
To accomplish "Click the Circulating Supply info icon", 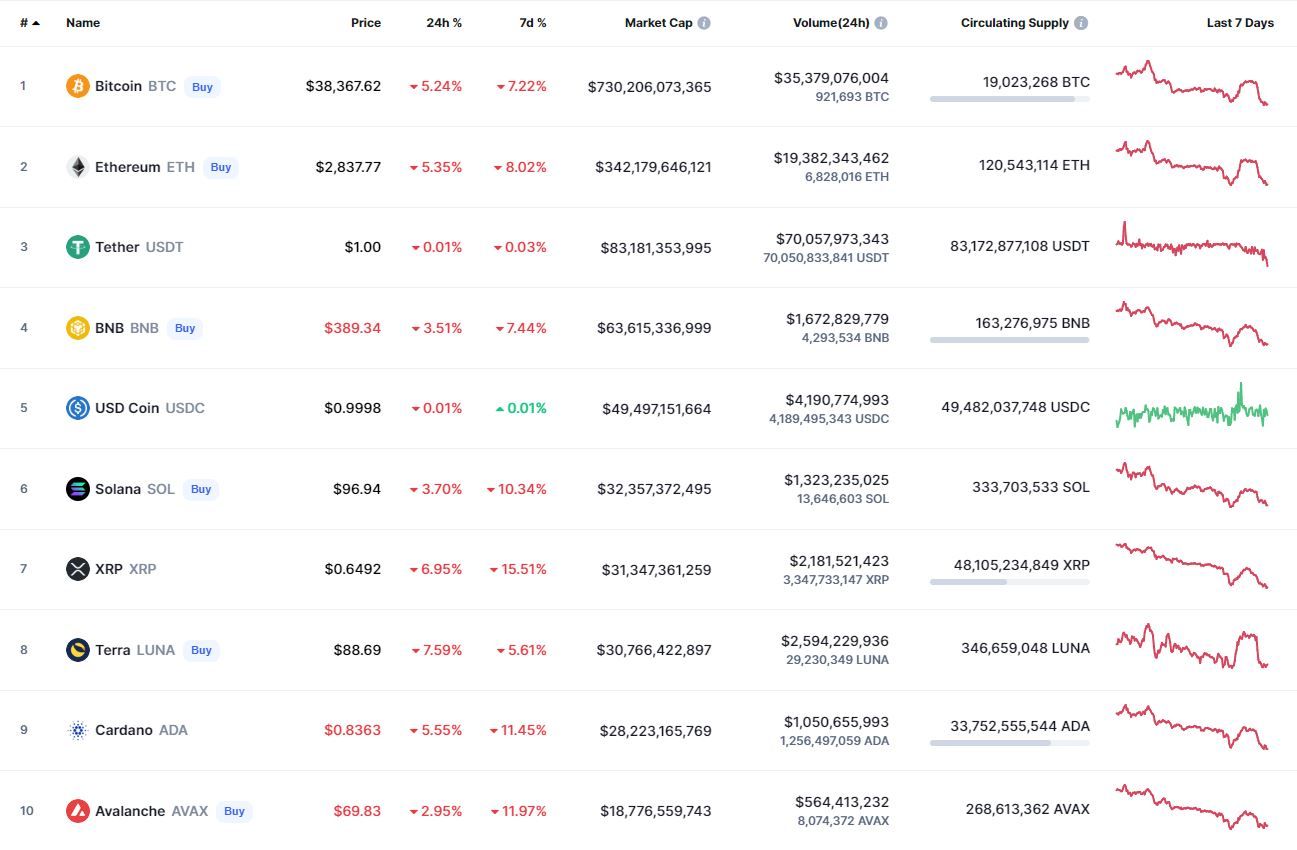I will [1082, 23].
